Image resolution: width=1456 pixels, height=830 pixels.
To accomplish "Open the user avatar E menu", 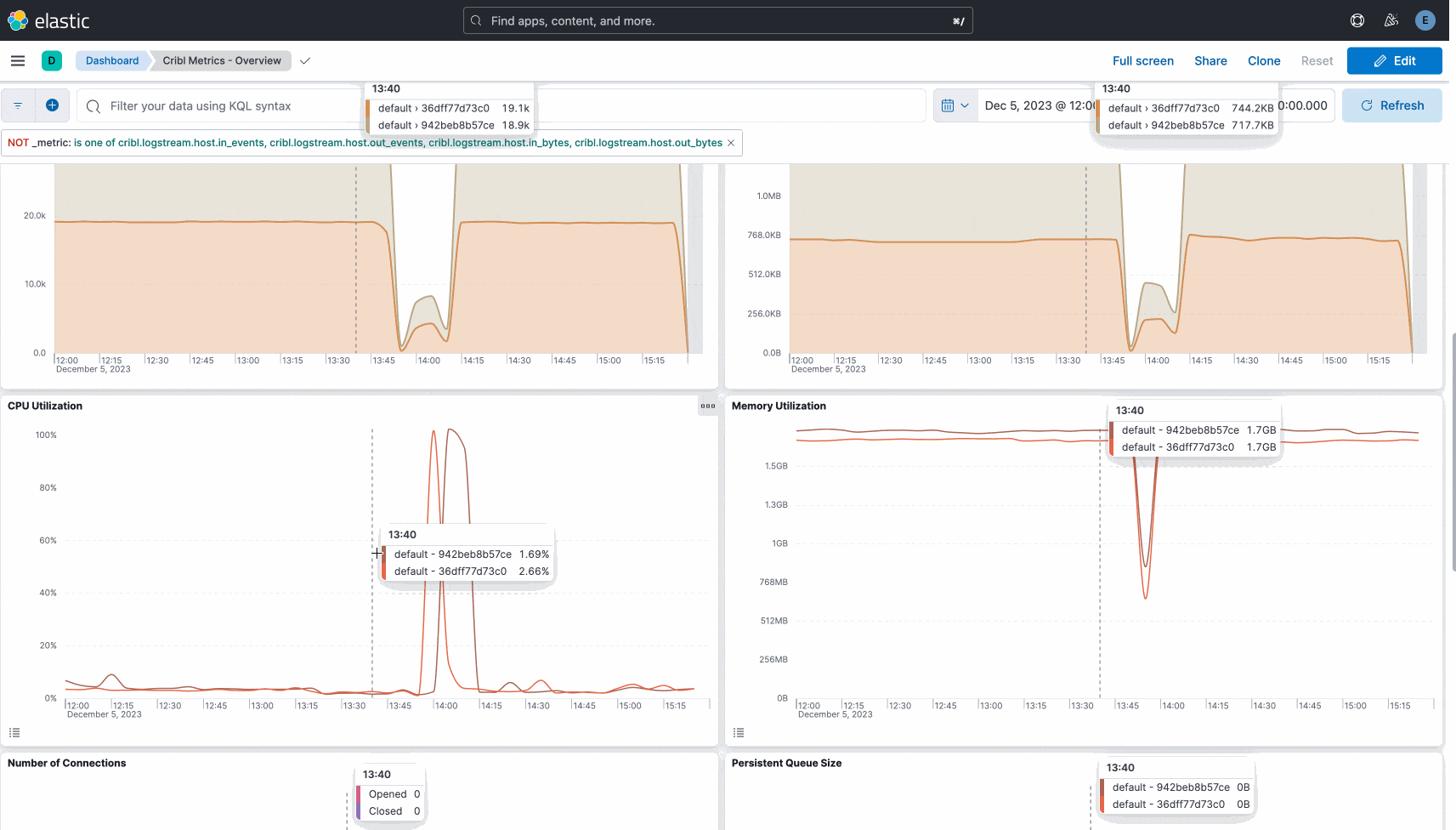I will click(x=1425, y=20).
